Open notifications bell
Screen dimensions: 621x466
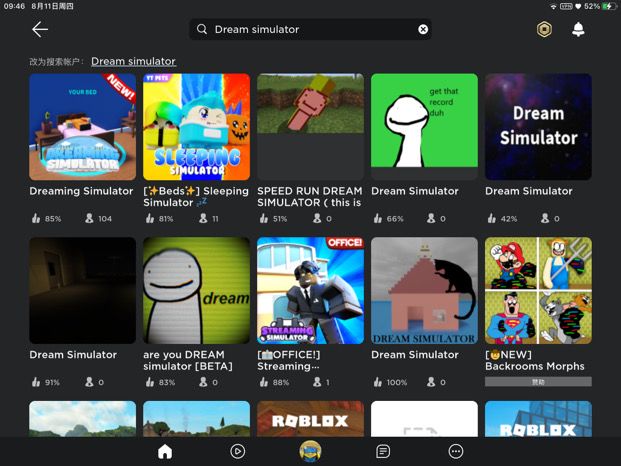(578, 29)
